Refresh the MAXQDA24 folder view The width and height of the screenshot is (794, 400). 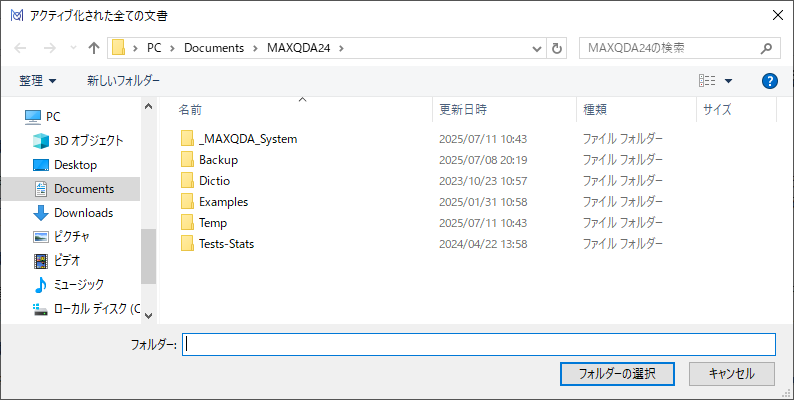pos(557,48)
